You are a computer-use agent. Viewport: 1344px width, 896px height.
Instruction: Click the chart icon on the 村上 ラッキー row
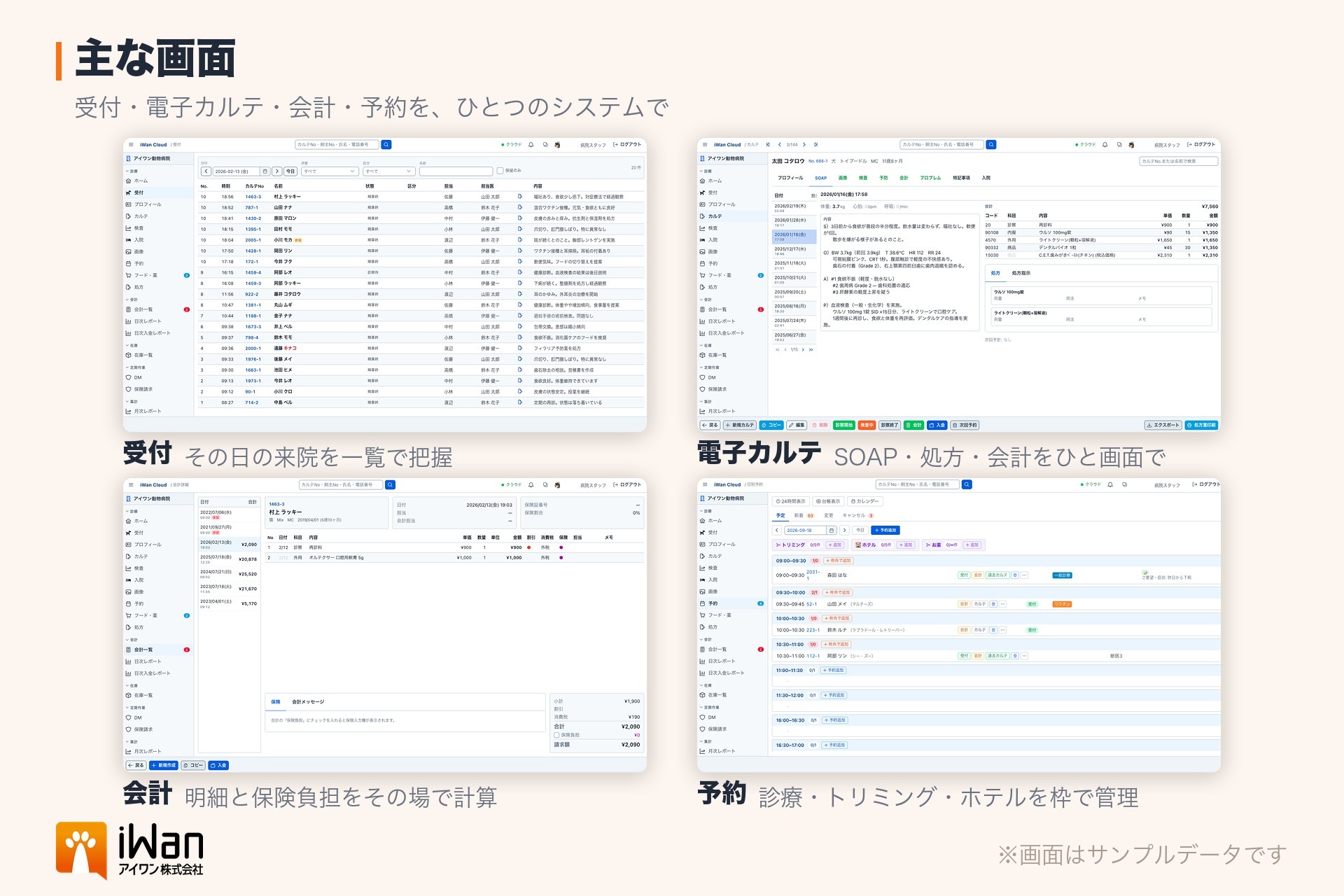tap(519, 197)
